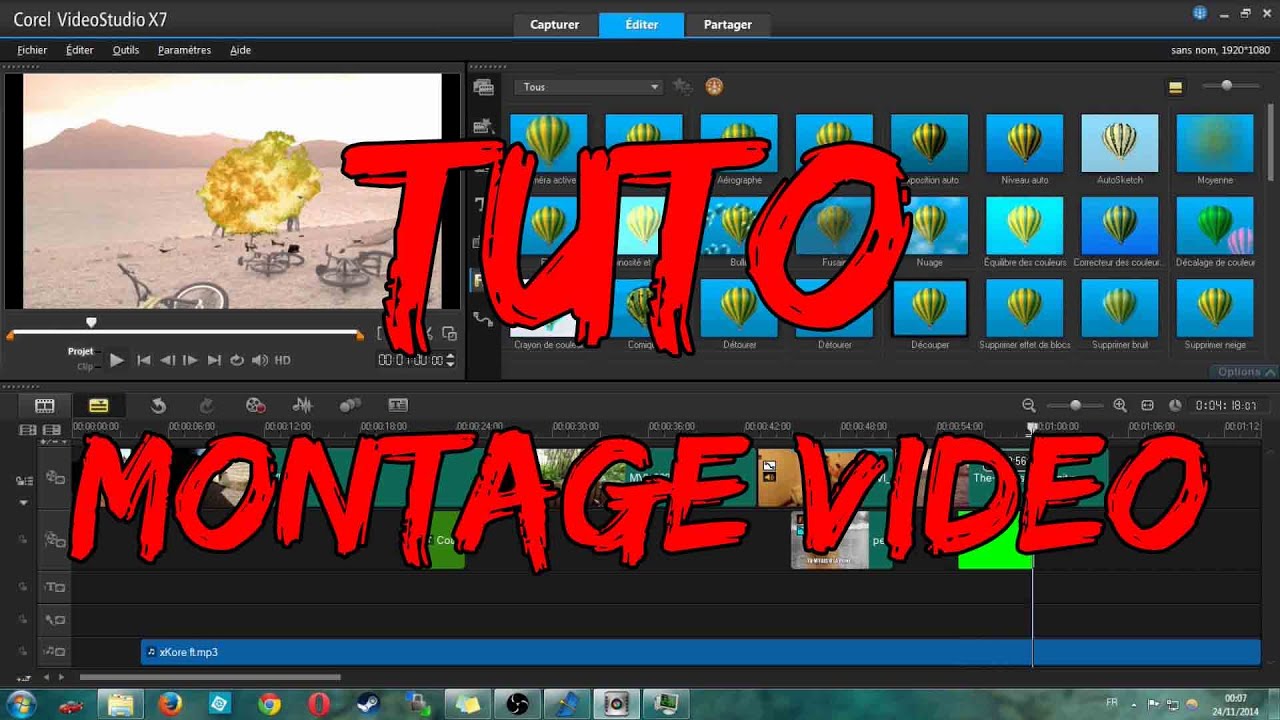The image size is (1280, 720).
Task: Toggle library thumbnail title display
Action: [x=1176, y=88]
